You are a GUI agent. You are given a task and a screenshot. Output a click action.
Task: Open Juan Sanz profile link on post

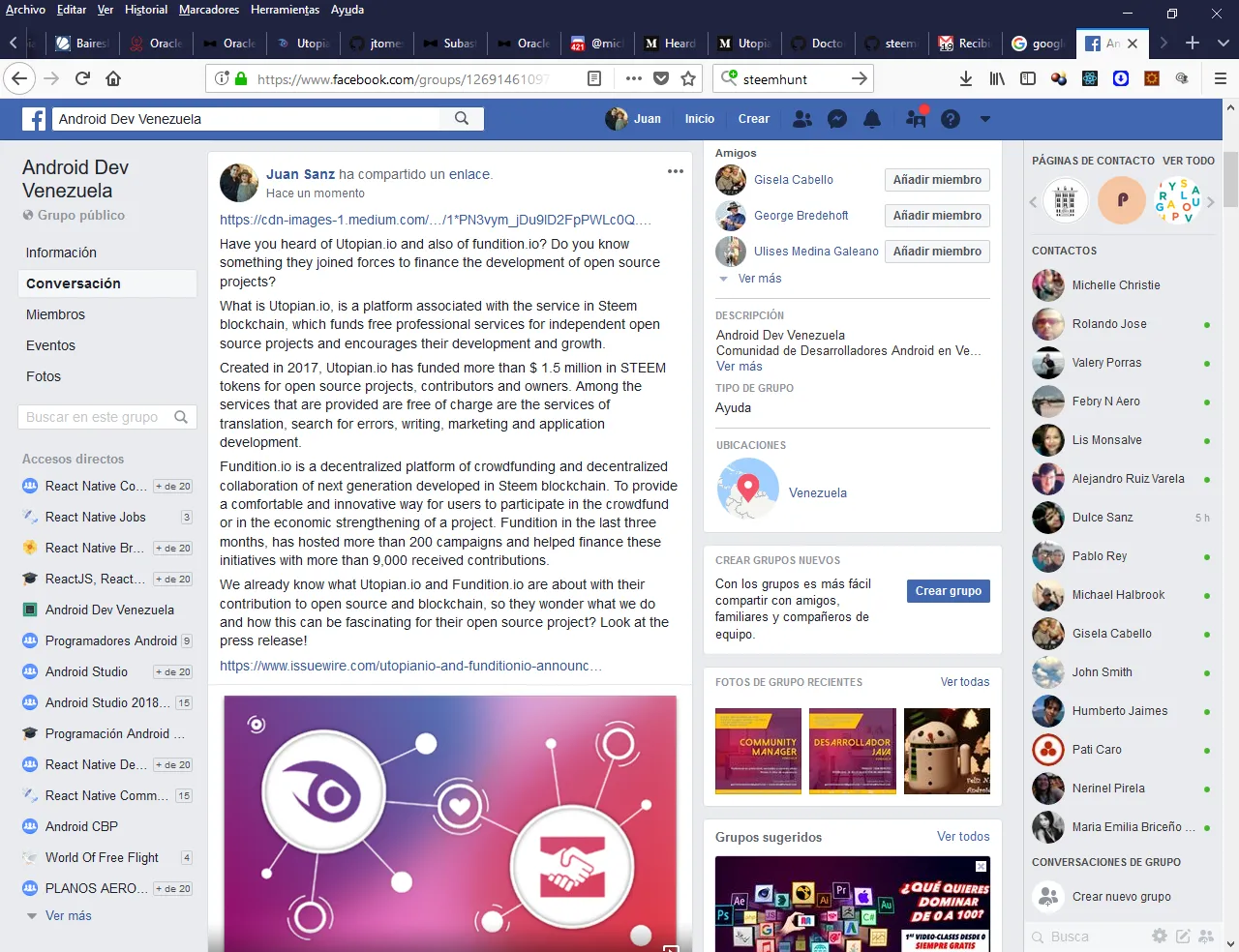[300, 174]
